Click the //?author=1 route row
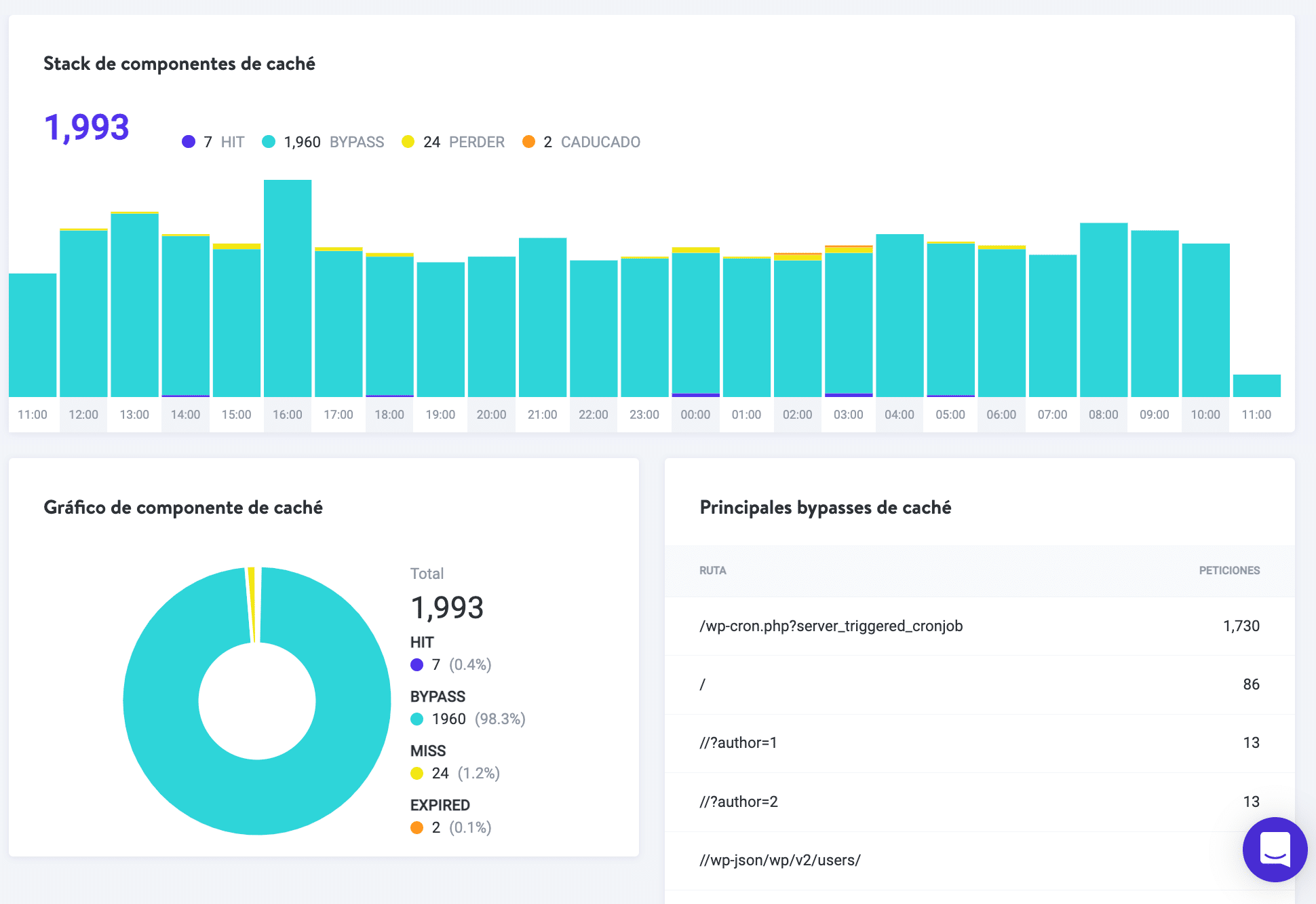1316x904 pixels. pos(738,742)
